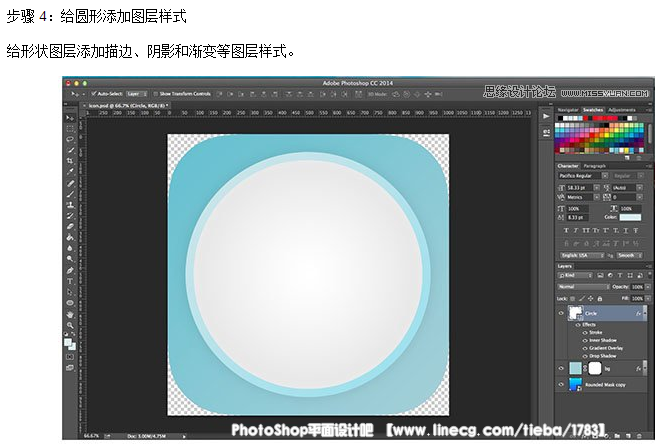
Task: Select the Lasso tool
Action: pyautogui.click(x=69, y=139)
